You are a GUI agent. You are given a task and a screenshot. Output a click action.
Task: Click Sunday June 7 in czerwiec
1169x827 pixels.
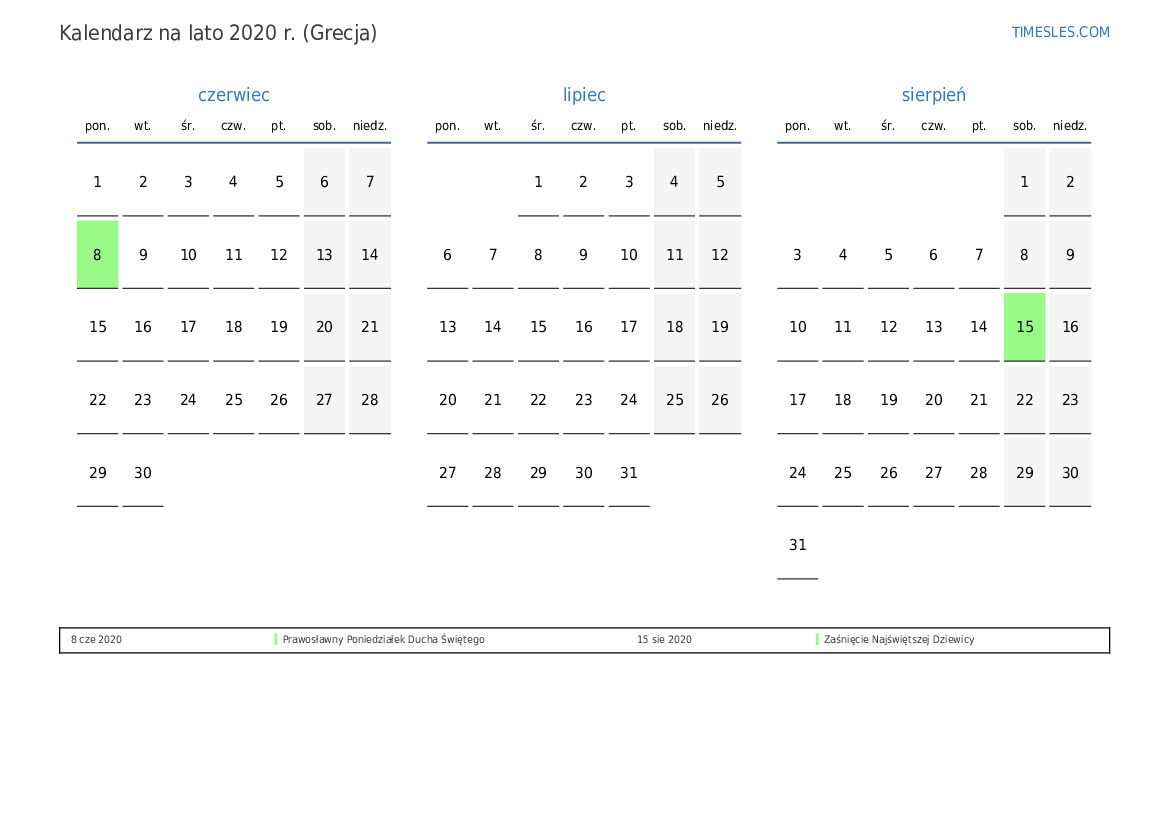tap(370, 182)
